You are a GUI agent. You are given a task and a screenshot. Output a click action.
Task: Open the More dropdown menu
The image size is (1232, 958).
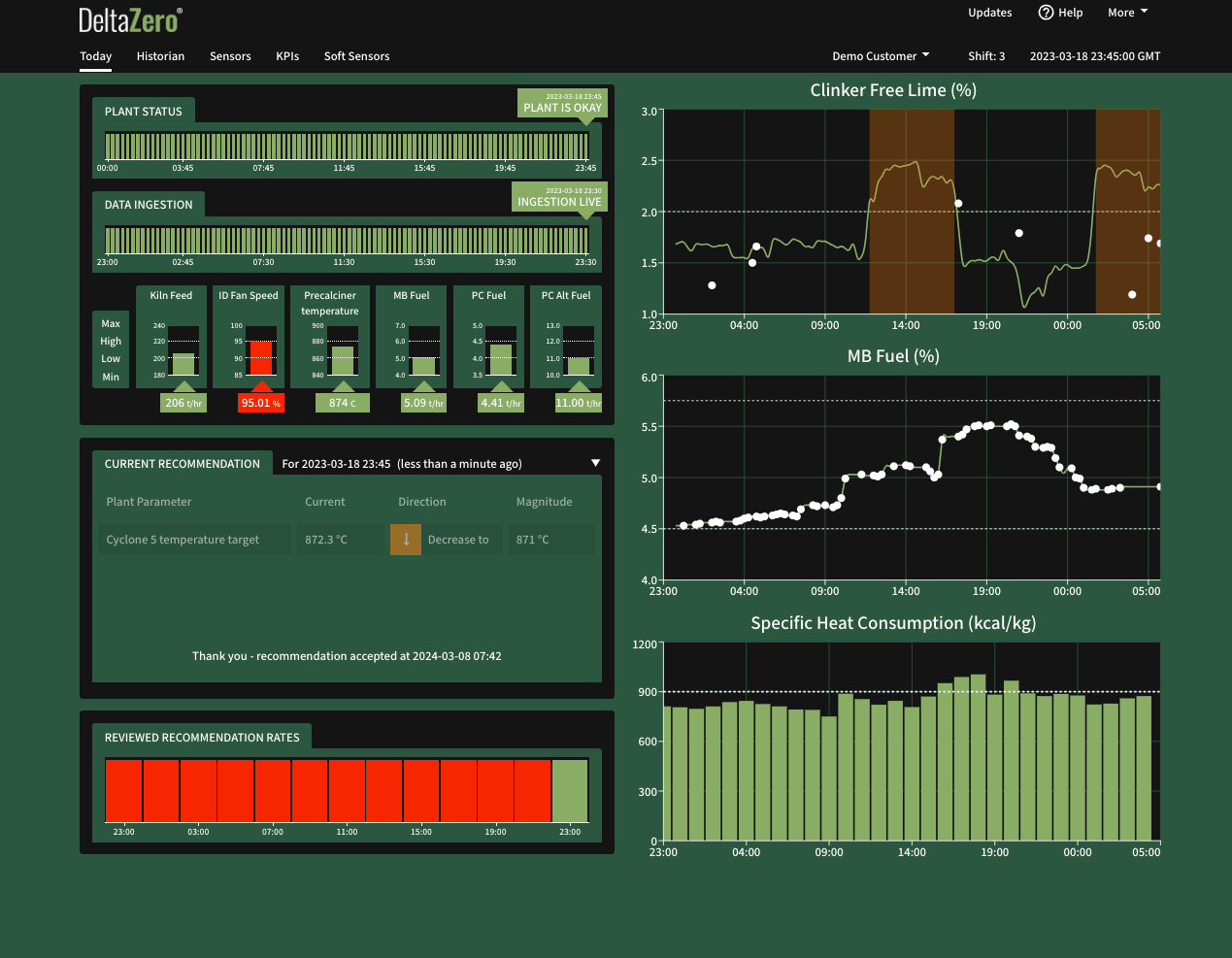(1128, 13)
